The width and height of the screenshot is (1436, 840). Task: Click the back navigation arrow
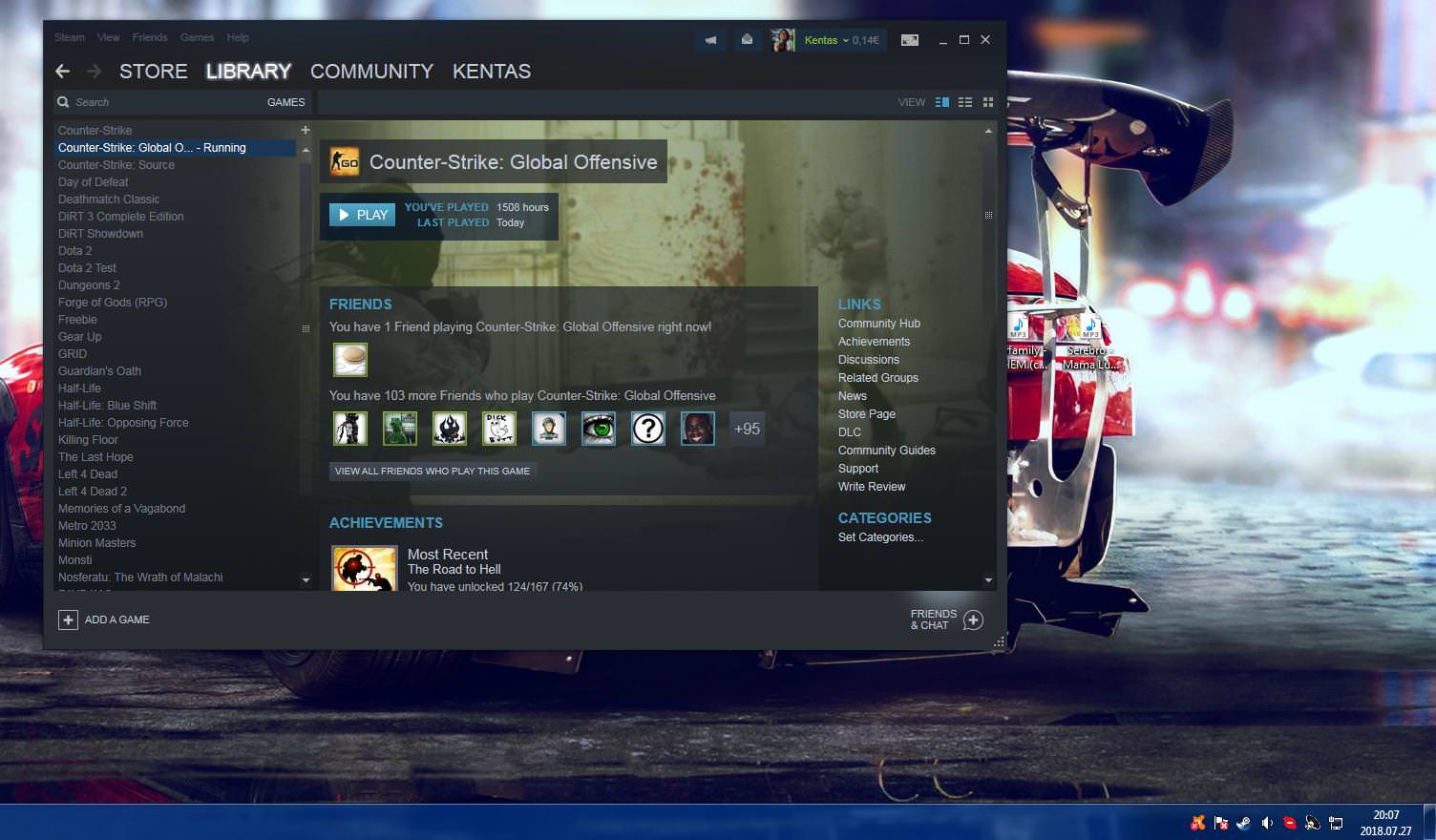[63, 72]
